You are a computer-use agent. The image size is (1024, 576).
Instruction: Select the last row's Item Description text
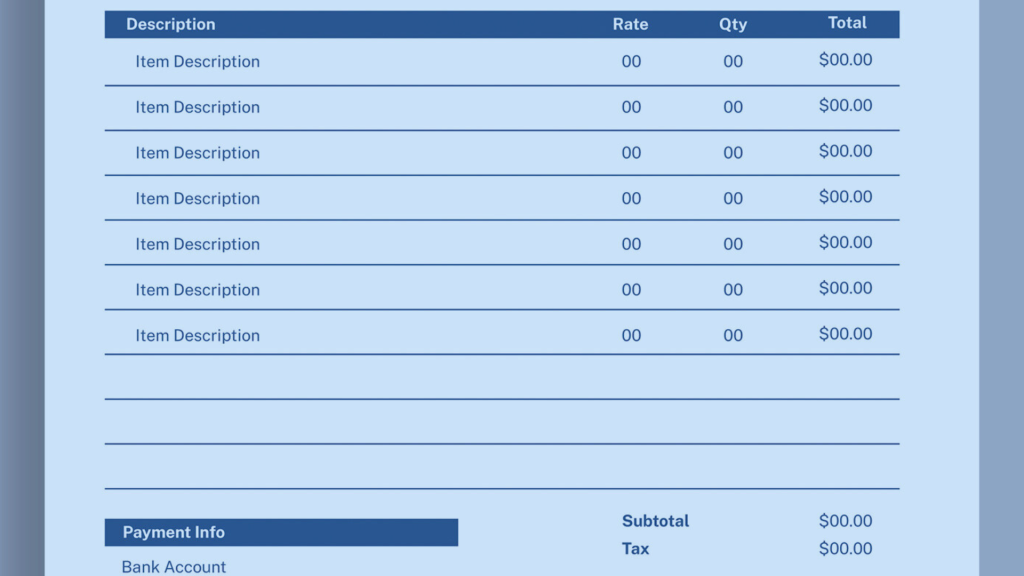point(198,336)
